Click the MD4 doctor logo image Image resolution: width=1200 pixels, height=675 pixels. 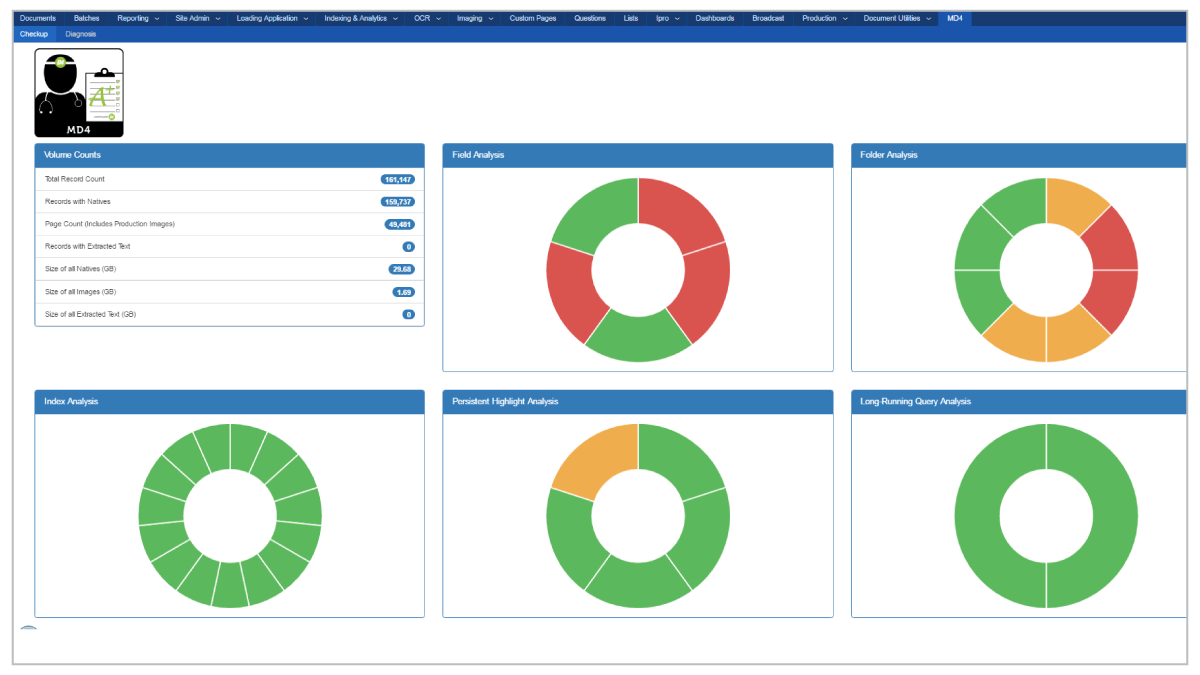[x=79, y=93]
